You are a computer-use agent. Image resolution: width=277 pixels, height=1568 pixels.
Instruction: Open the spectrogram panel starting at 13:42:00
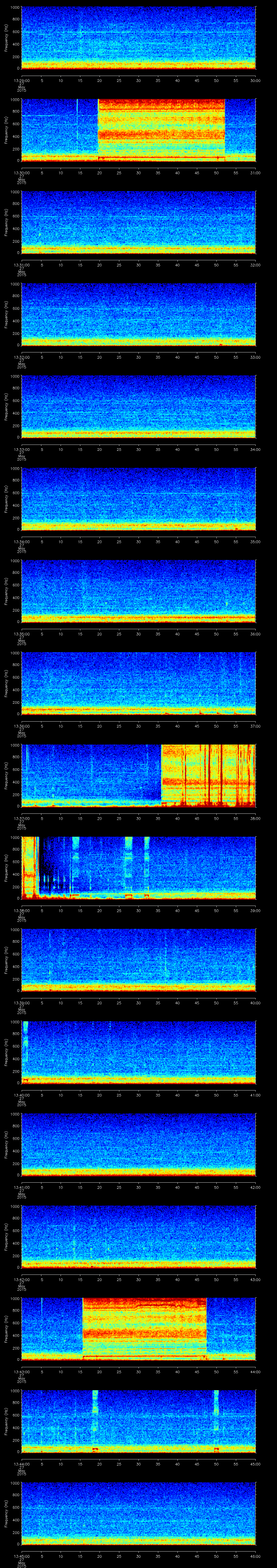pyautogui.click(x=138, y=1237)
